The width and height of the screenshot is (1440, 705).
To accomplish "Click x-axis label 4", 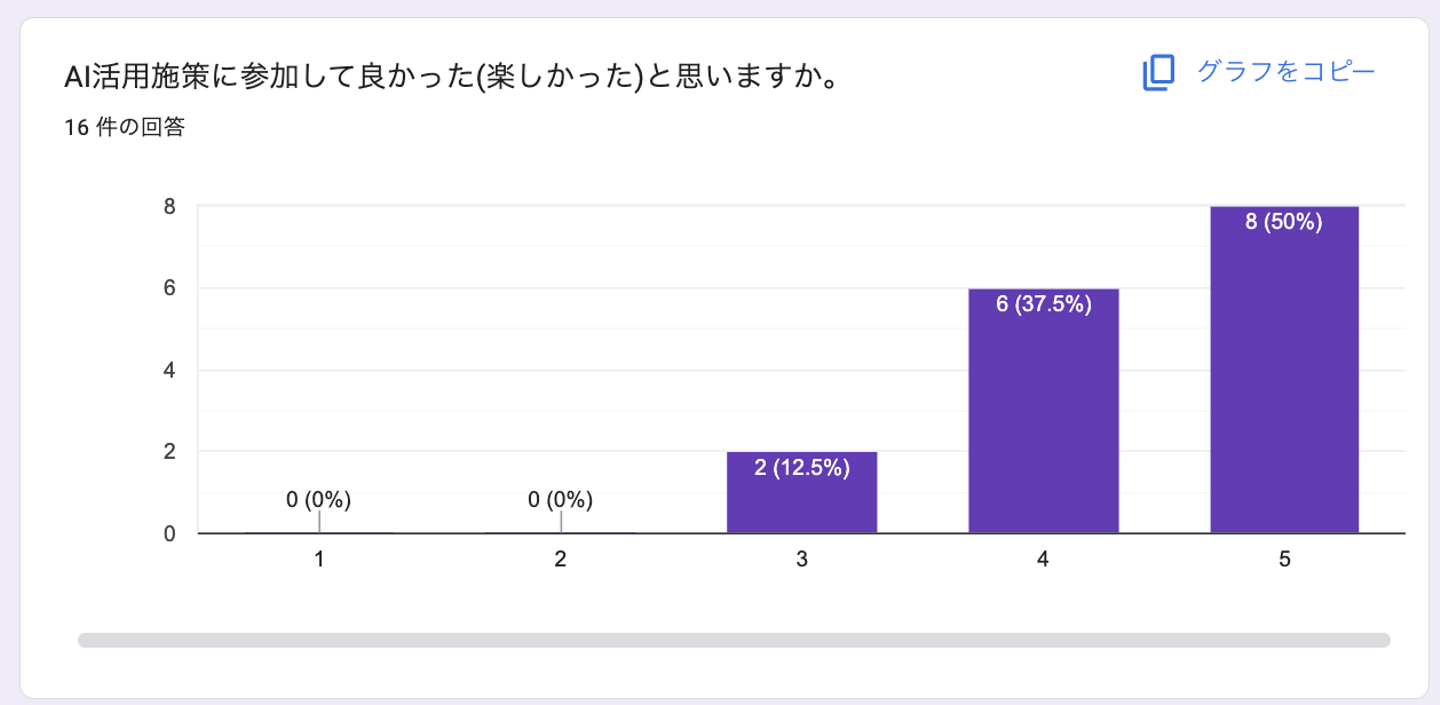I will coord(1043,560).
